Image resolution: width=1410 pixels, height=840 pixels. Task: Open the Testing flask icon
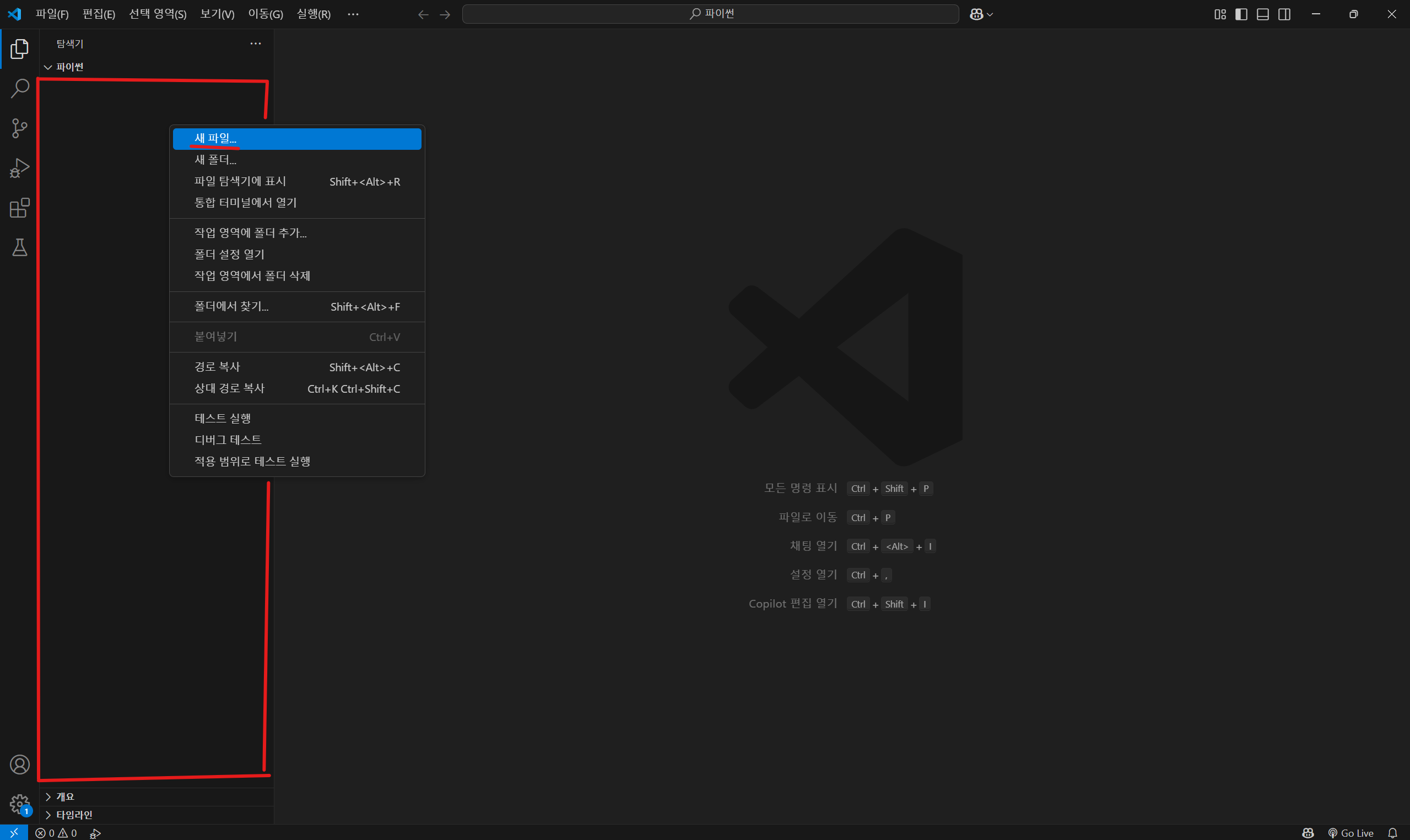click(x=20, y=247)
